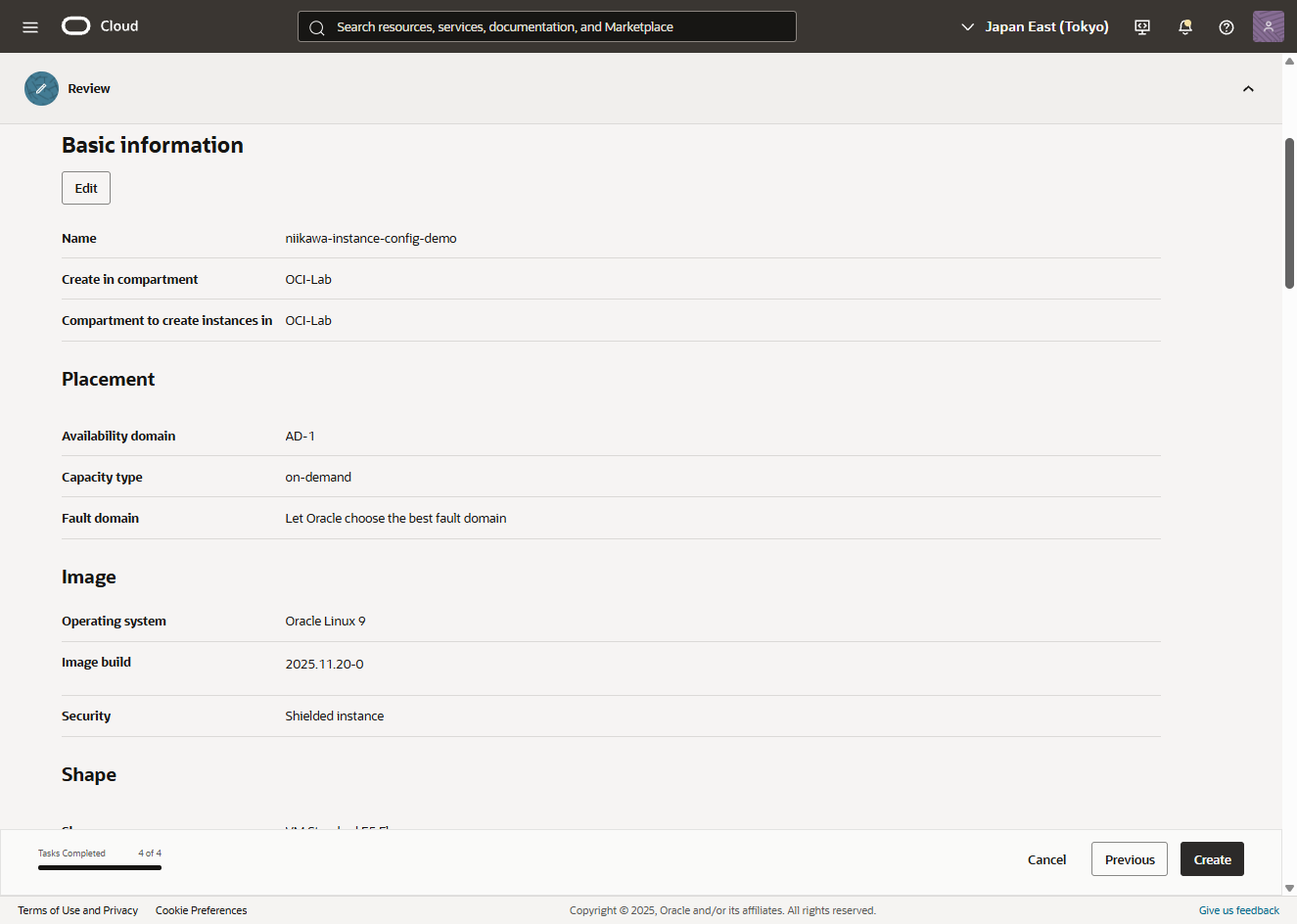Click the scroll down arrow of scrollbar

[1289, 888]
